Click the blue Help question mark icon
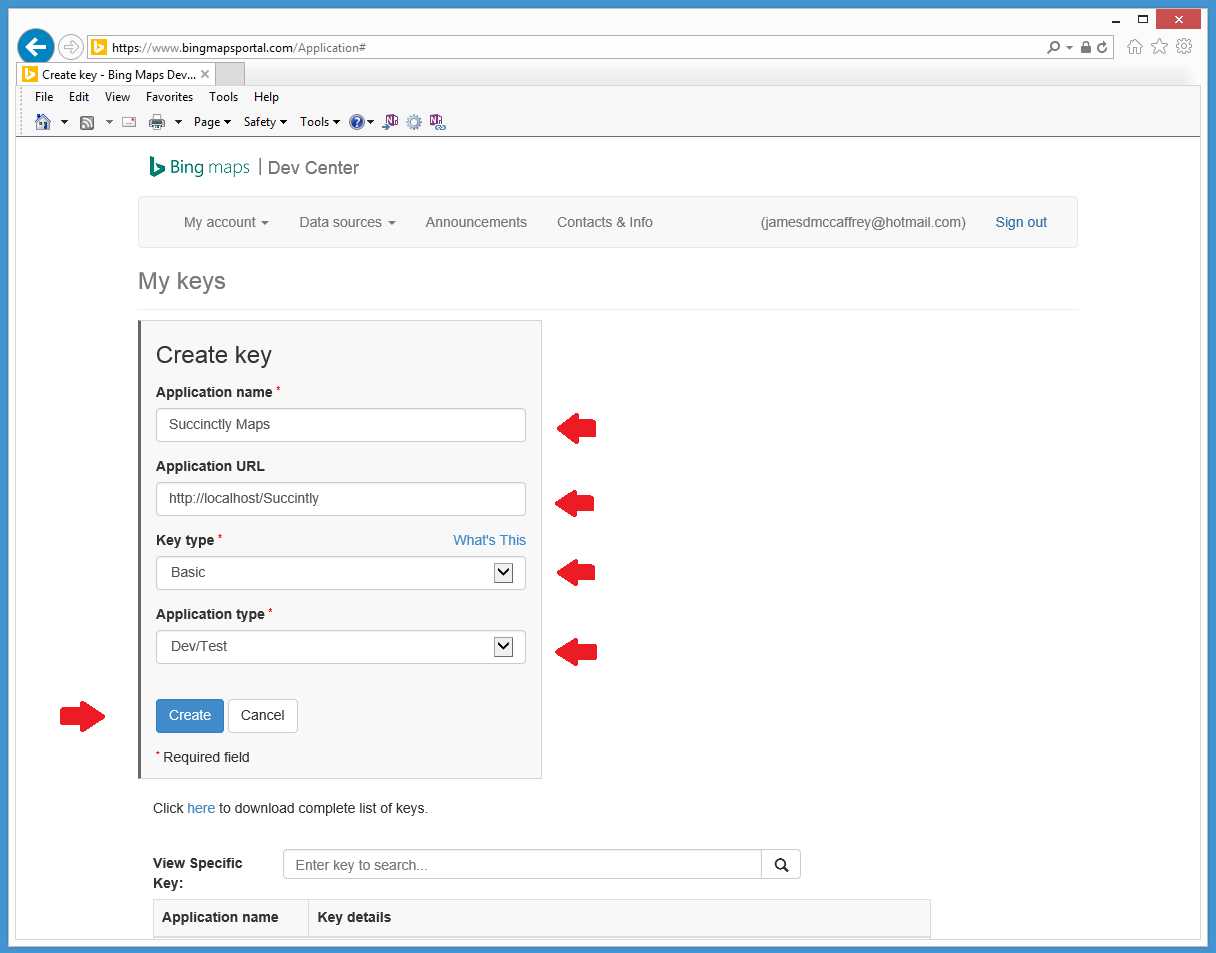Image resolution: width=1216 pixels, height=953 pixels. (357, 122)
